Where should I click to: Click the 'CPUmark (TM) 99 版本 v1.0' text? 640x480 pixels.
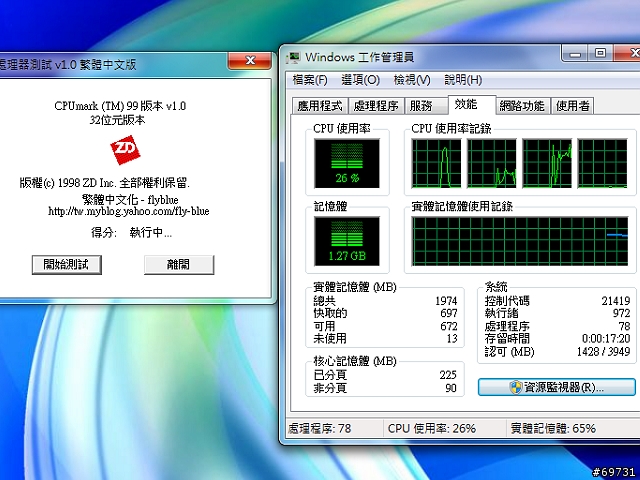(120, 106)
